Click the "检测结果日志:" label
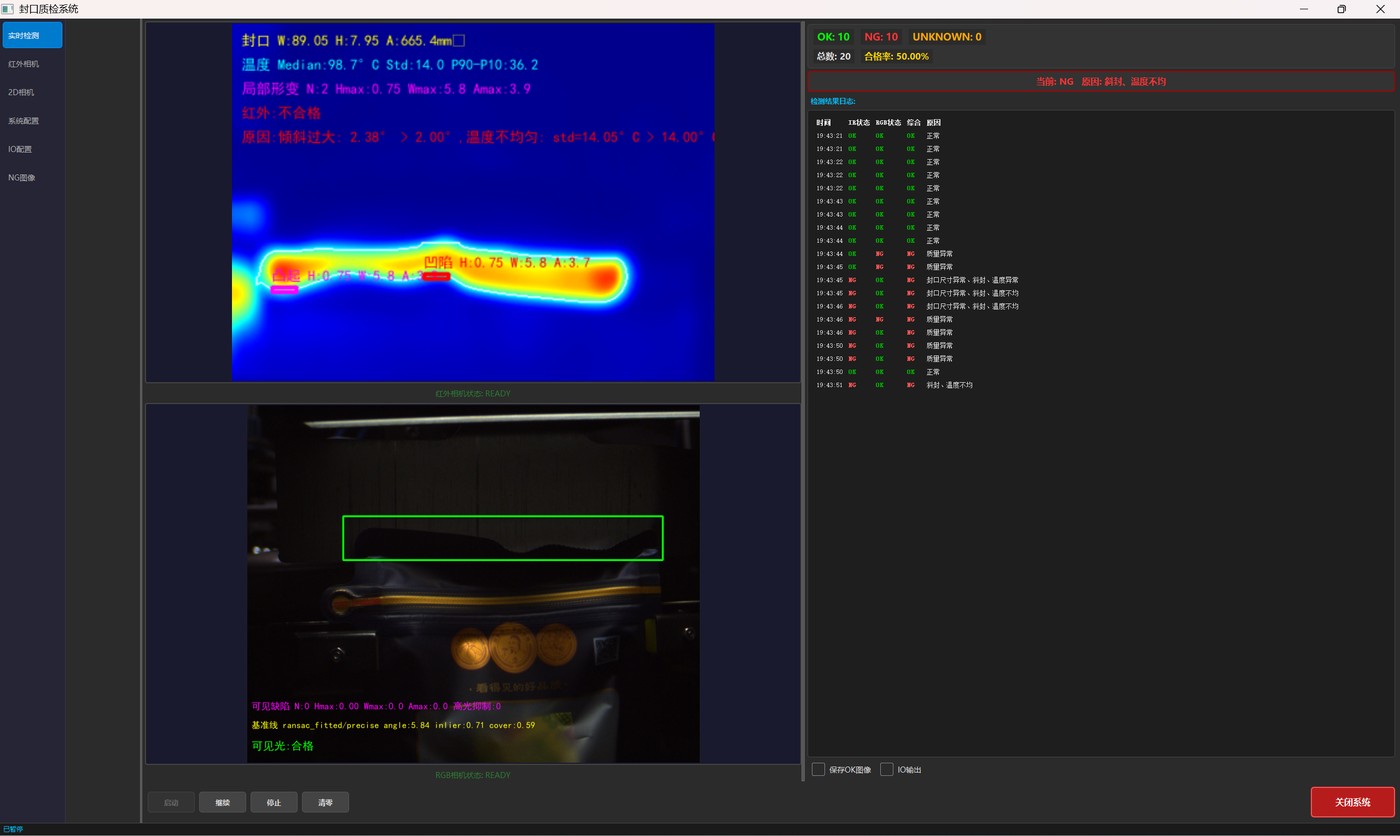 [x=833, y=101]
